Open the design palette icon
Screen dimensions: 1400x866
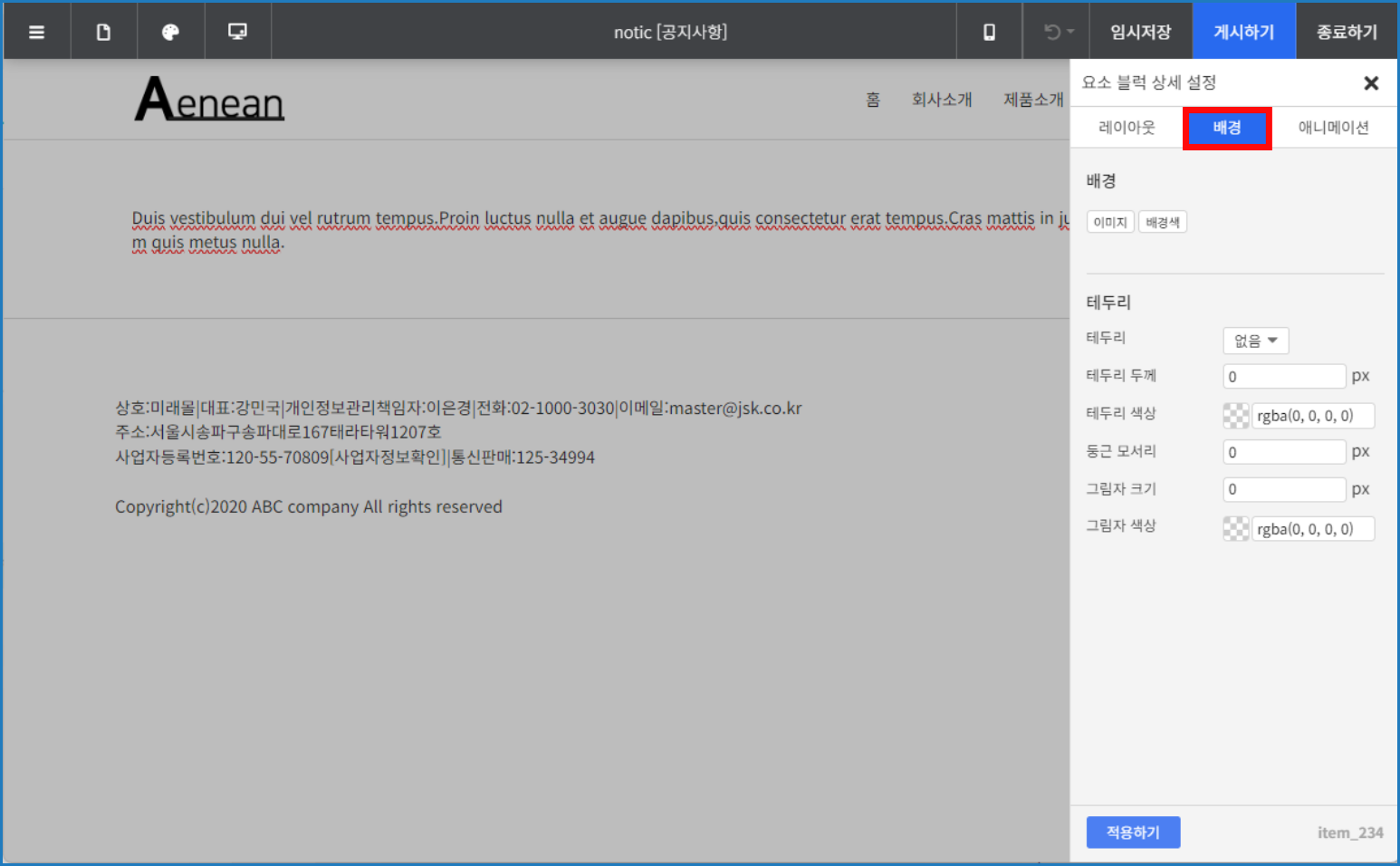point(170,33)
